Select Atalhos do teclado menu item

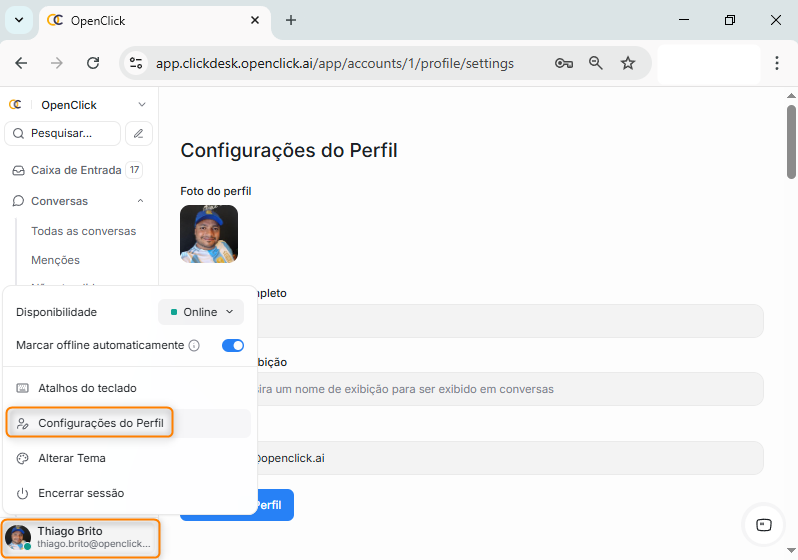87,388
